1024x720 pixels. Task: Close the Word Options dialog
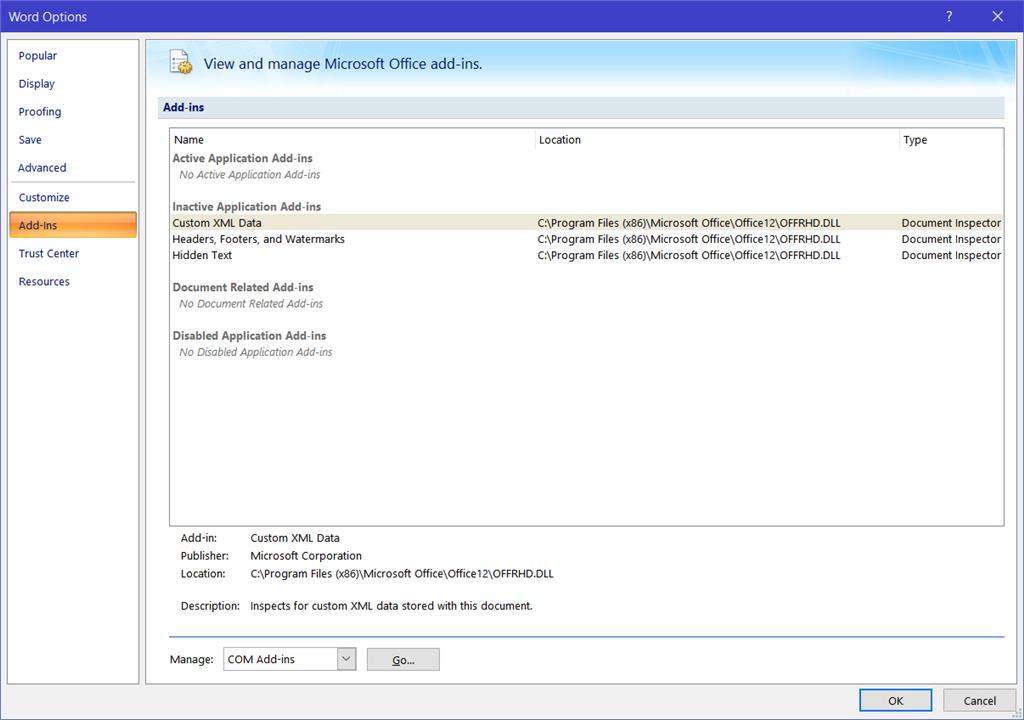[x=997, y=16]
